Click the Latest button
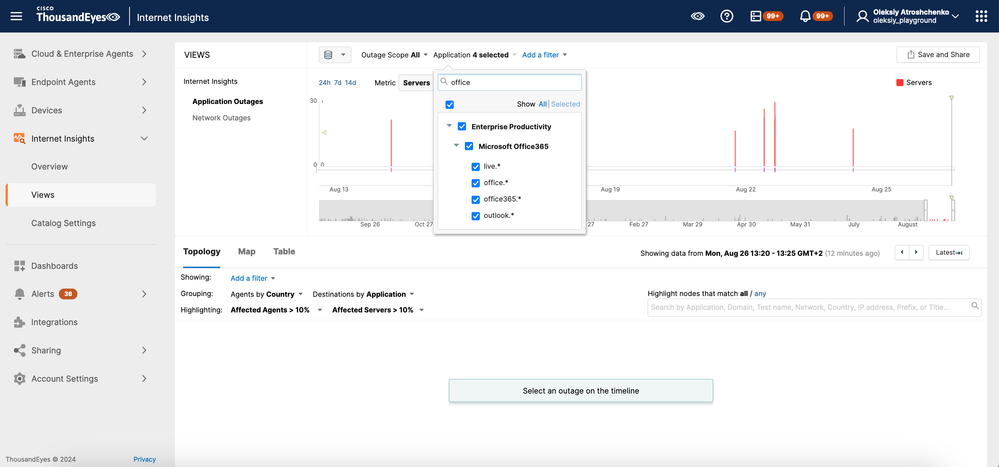The image size is (999, 467). pyautogui.click(x=949, y=253)
